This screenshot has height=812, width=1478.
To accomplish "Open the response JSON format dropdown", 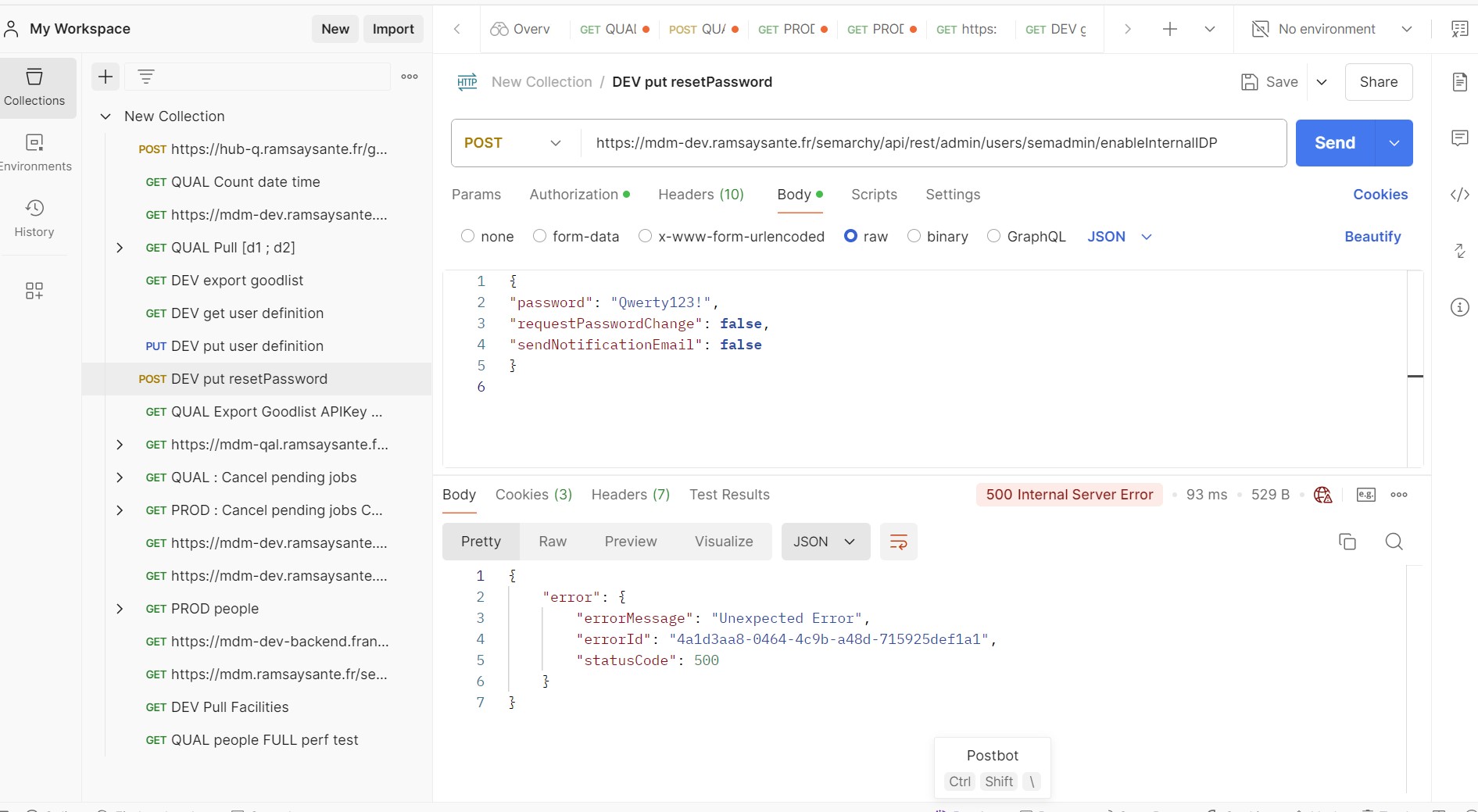I will tap(825, 542).
